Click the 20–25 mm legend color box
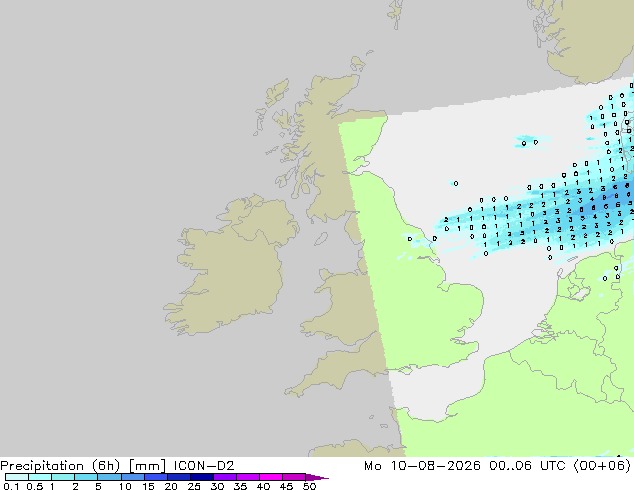 tap(178, 477)
